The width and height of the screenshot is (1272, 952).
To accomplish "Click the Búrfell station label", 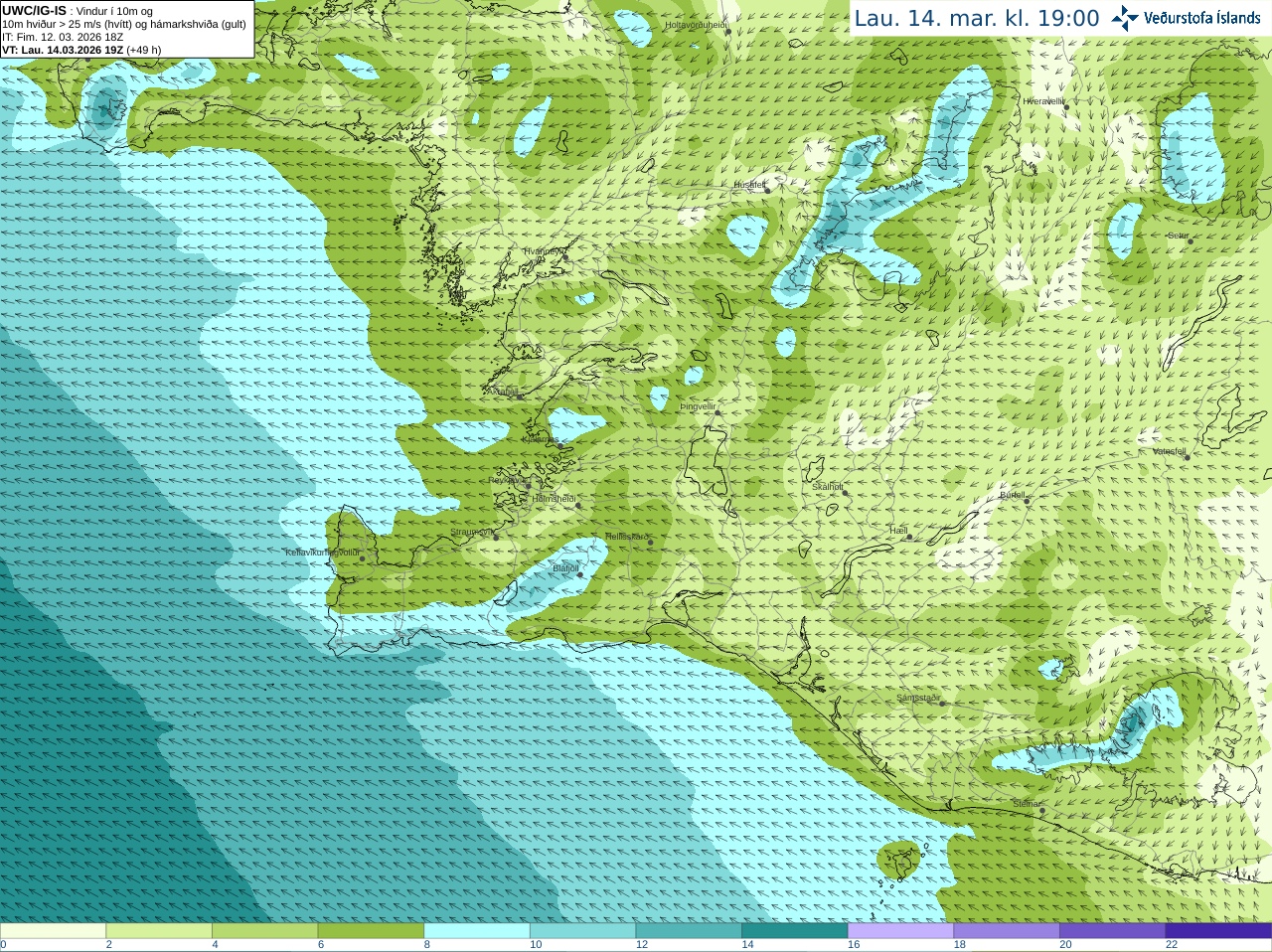I will tap(1013, 495).
